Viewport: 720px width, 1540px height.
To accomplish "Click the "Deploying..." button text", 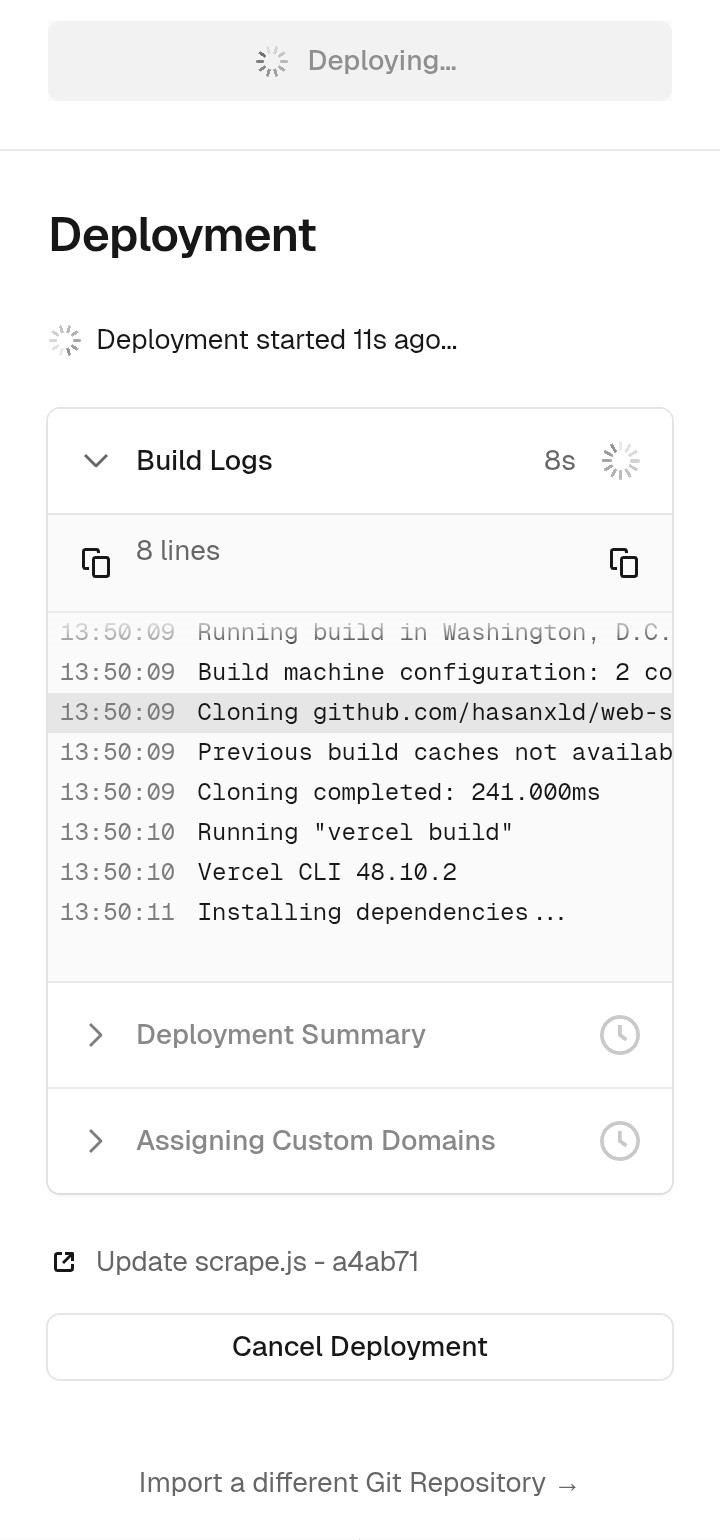I will 381,61.
